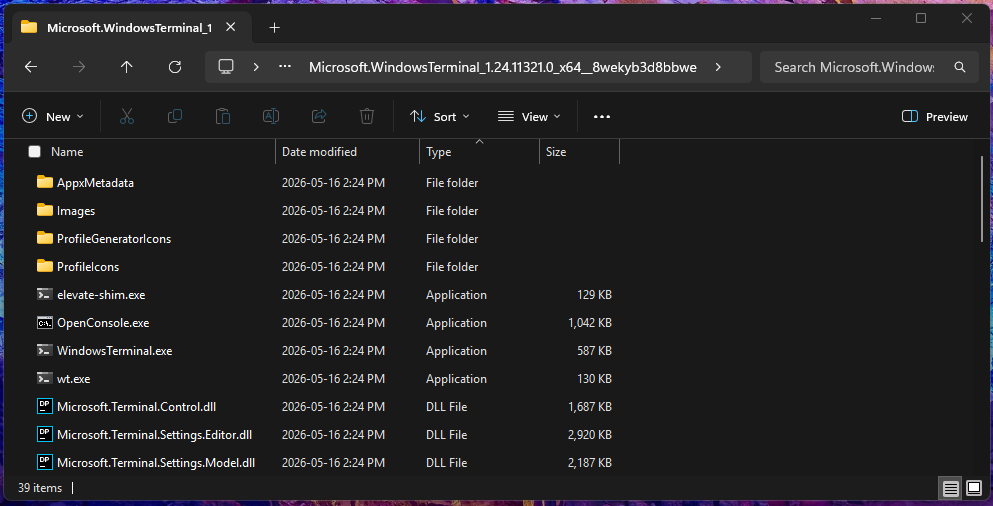Click the search magnifier icon
Viewport: 993px width, 506px height.
click(x=960, y=67)
